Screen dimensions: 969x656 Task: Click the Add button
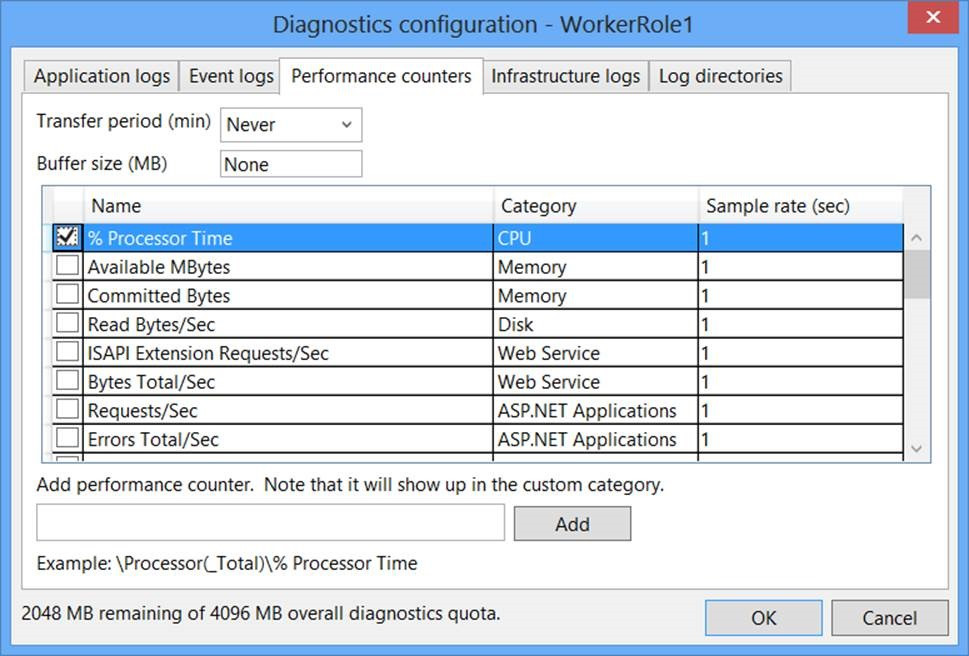(572, 524)
